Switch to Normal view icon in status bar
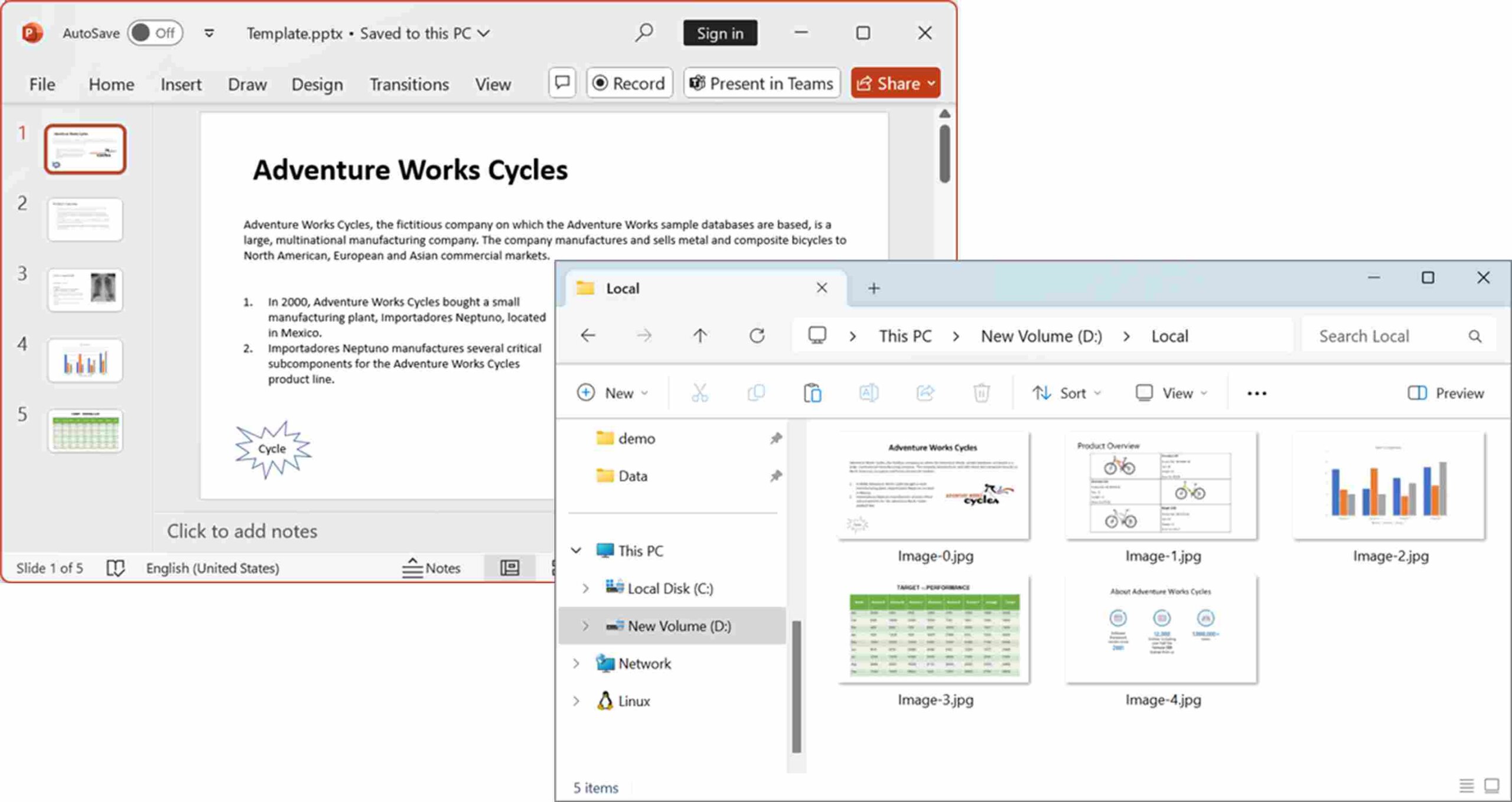 [510, 568]
